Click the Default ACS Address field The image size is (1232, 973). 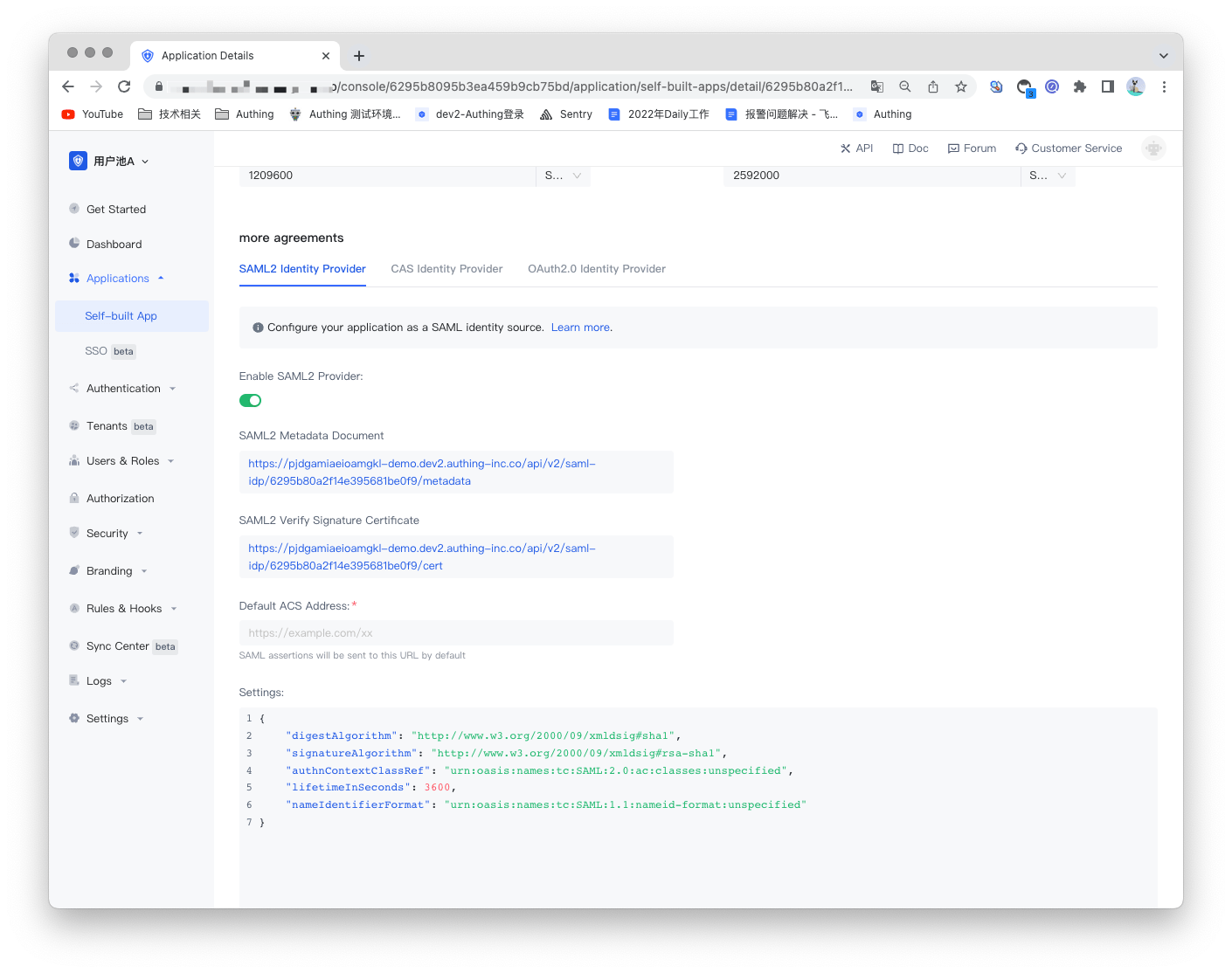point(455,632)
